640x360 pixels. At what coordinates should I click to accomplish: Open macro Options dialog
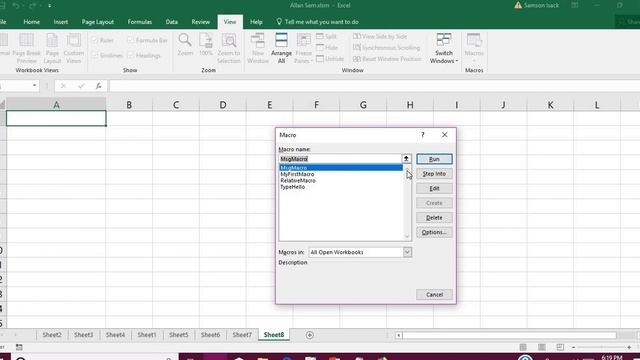click(434, 233)
